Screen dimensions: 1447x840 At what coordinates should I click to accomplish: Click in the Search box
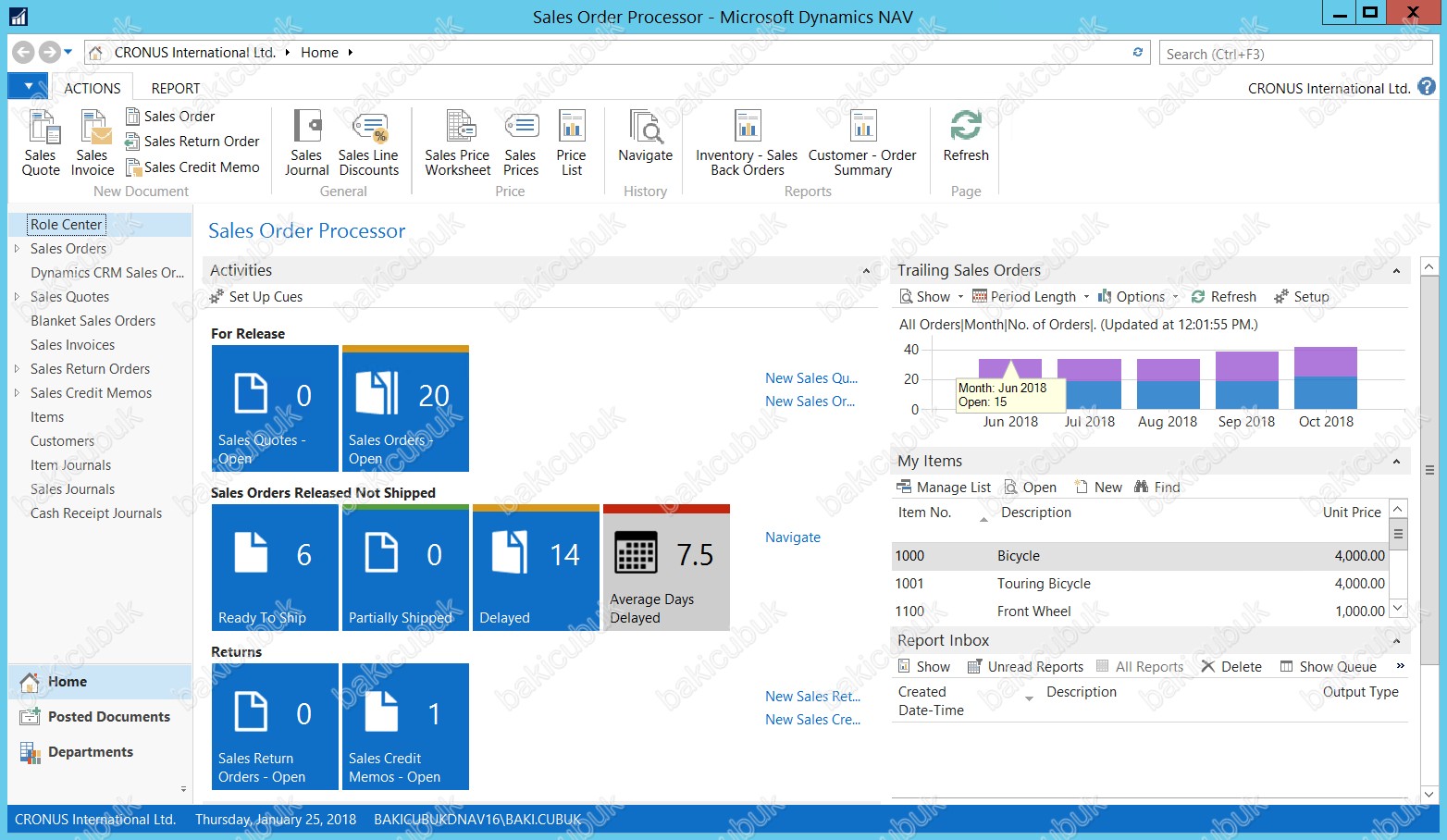coord(1297,54)
